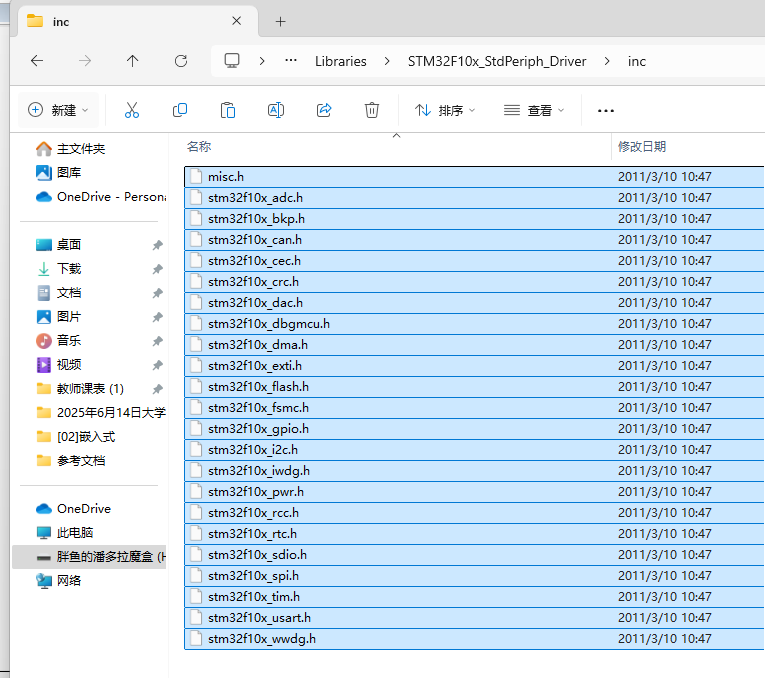The image size is (765, 678).
Task: Open 2025年6月14日大学 folder in sidebar
Action: tap(101, 413)
